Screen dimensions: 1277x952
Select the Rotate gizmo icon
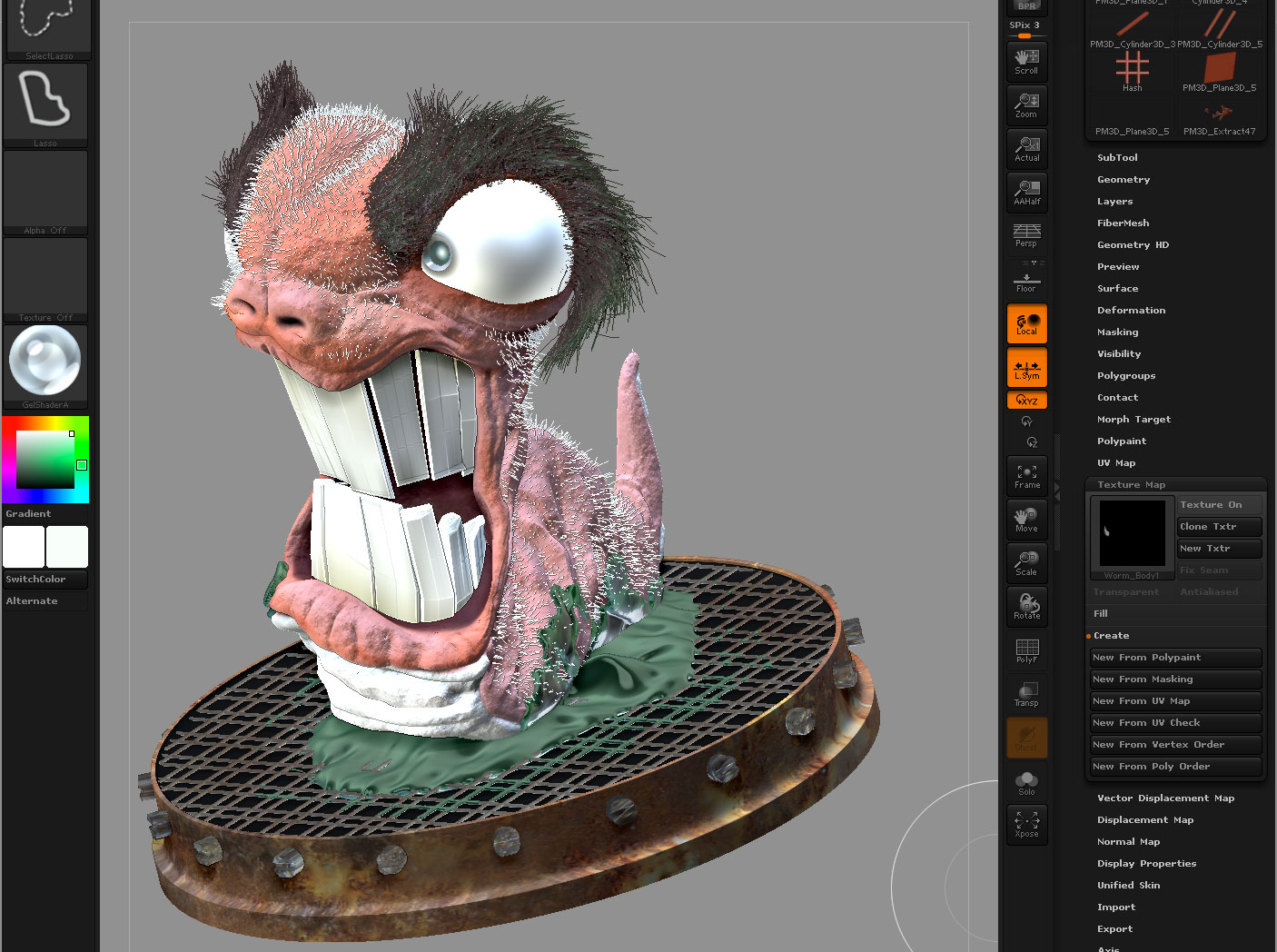coord(1026,607)
